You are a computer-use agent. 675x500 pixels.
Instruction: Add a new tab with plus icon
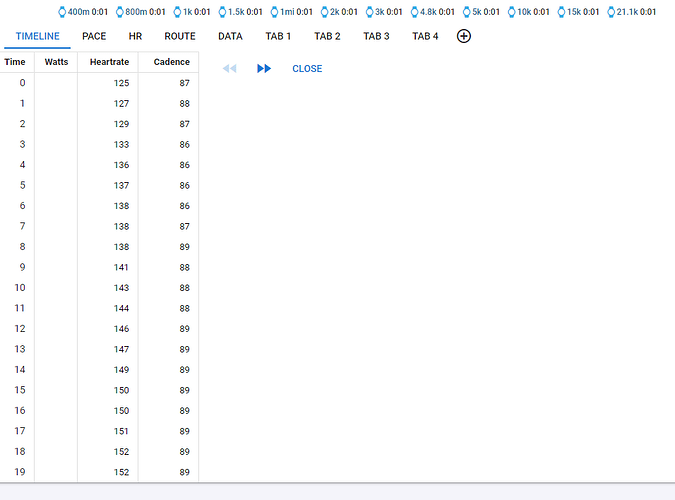click(x=464, y=36)
